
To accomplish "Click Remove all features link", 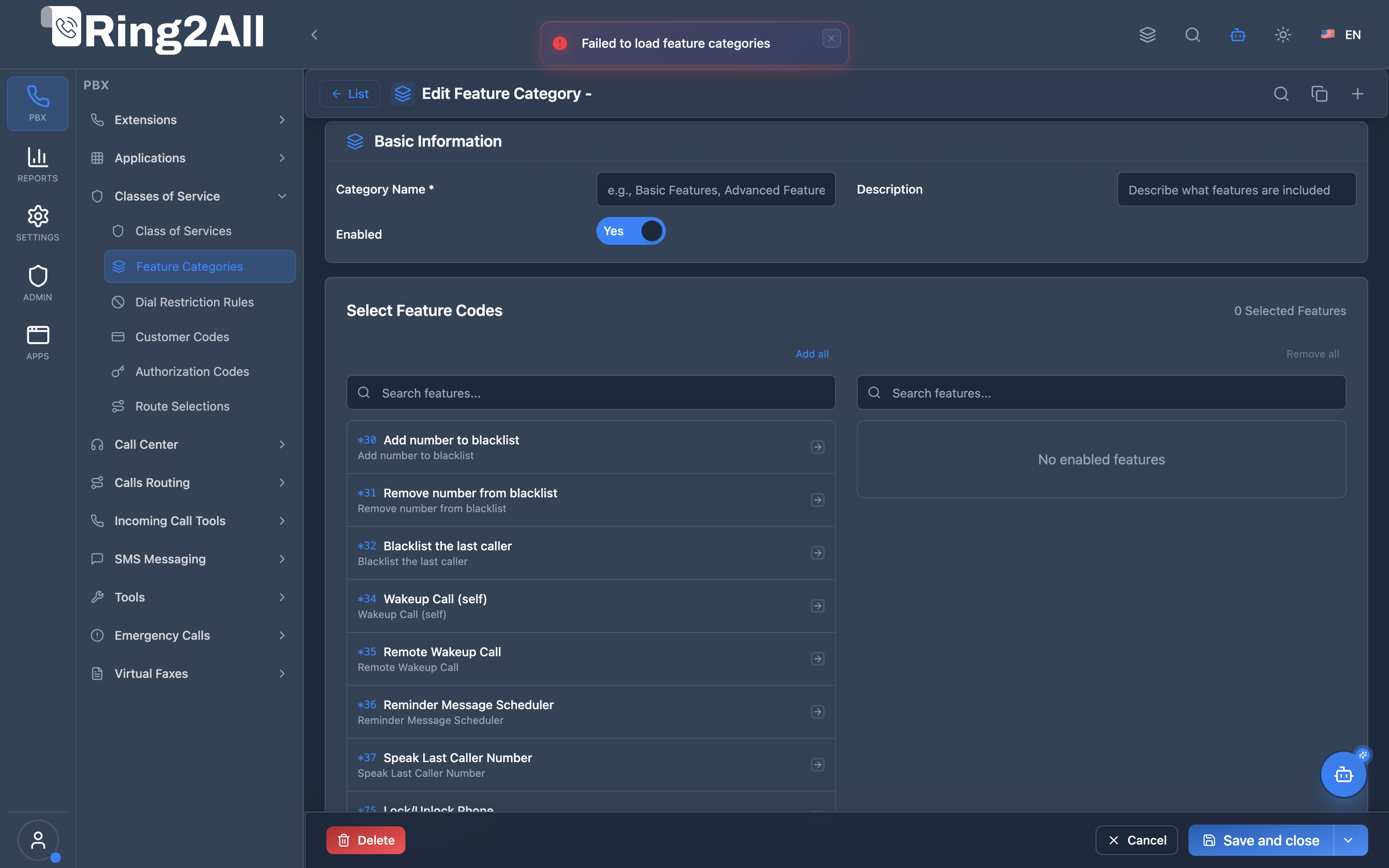I will 1313,354.
